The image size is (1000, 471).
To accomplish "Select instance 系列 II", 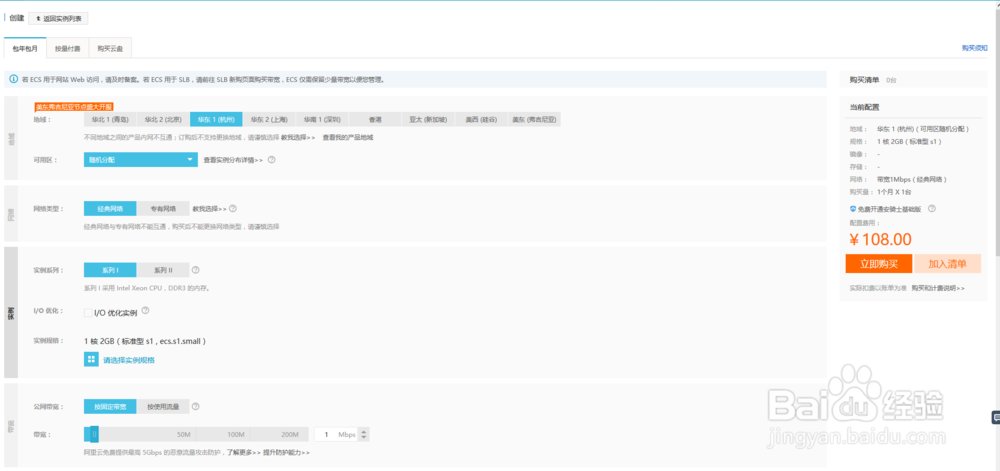I will [163, 270].
